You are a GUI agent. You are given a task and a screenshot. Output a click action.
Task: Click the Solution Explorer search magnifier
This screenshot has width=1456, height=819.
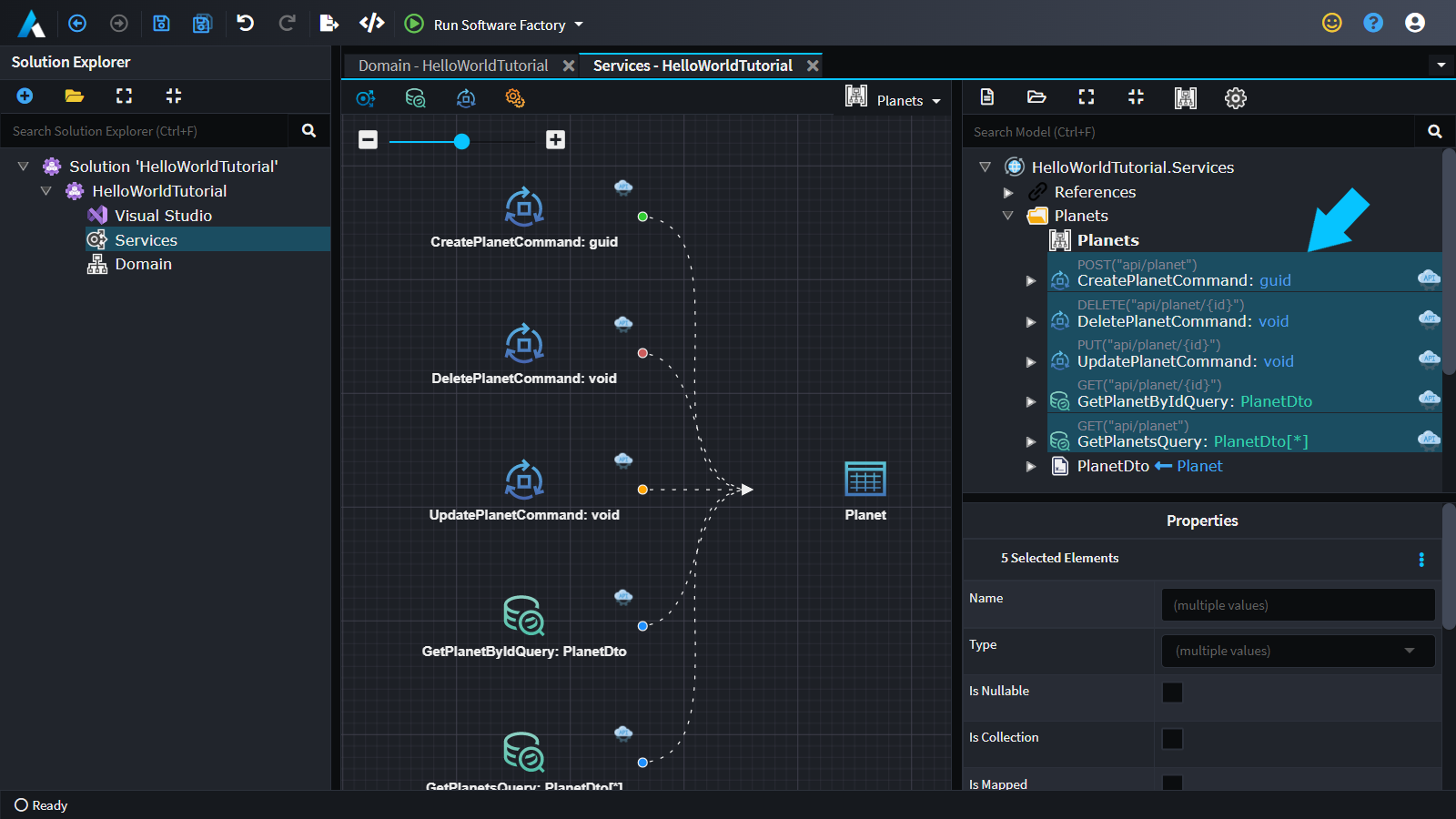point(309,131)
